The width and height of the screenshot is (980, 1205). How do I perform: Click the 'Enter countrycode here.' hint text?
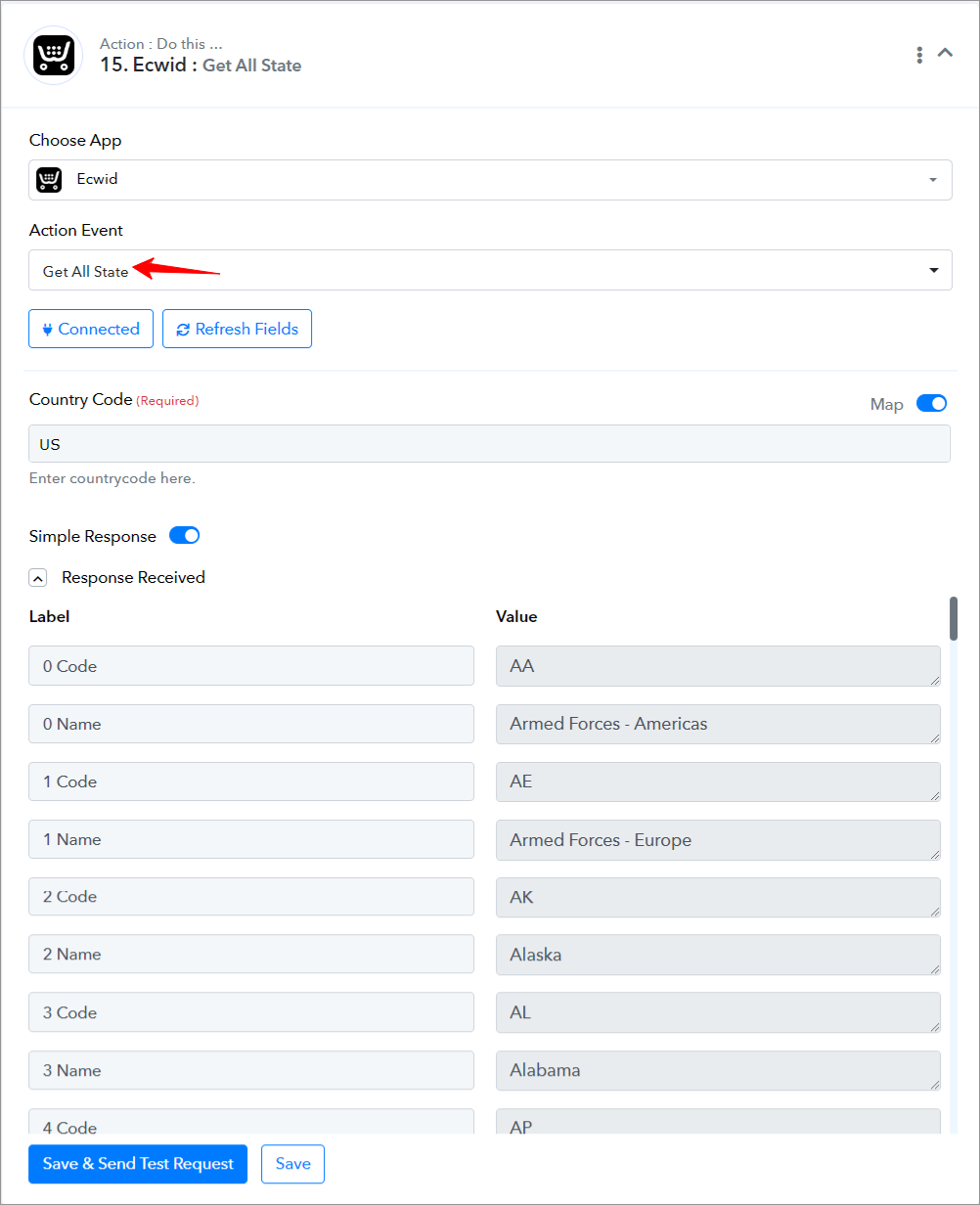point(112,478)
